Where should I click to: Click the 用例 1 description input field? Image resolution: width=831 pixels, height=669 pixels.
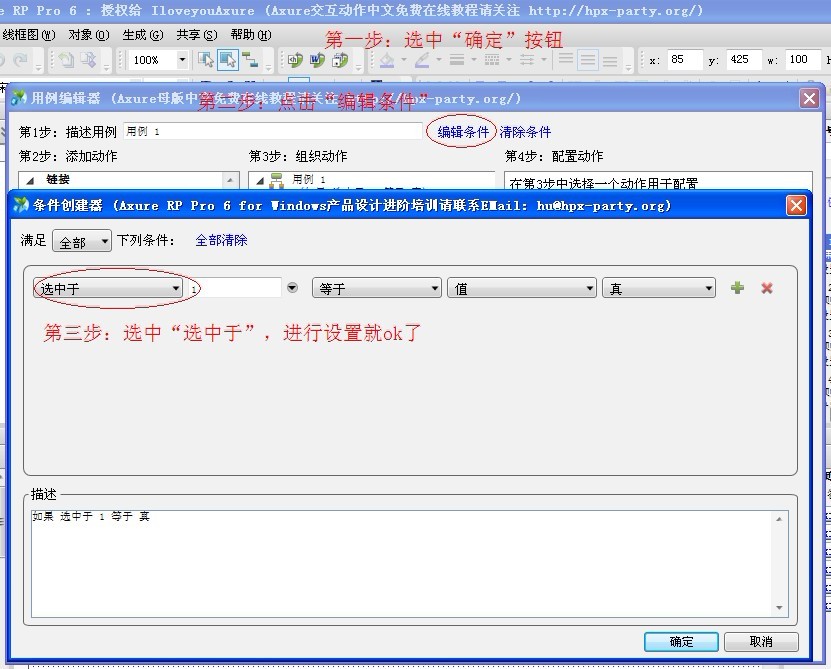point(272,132)
